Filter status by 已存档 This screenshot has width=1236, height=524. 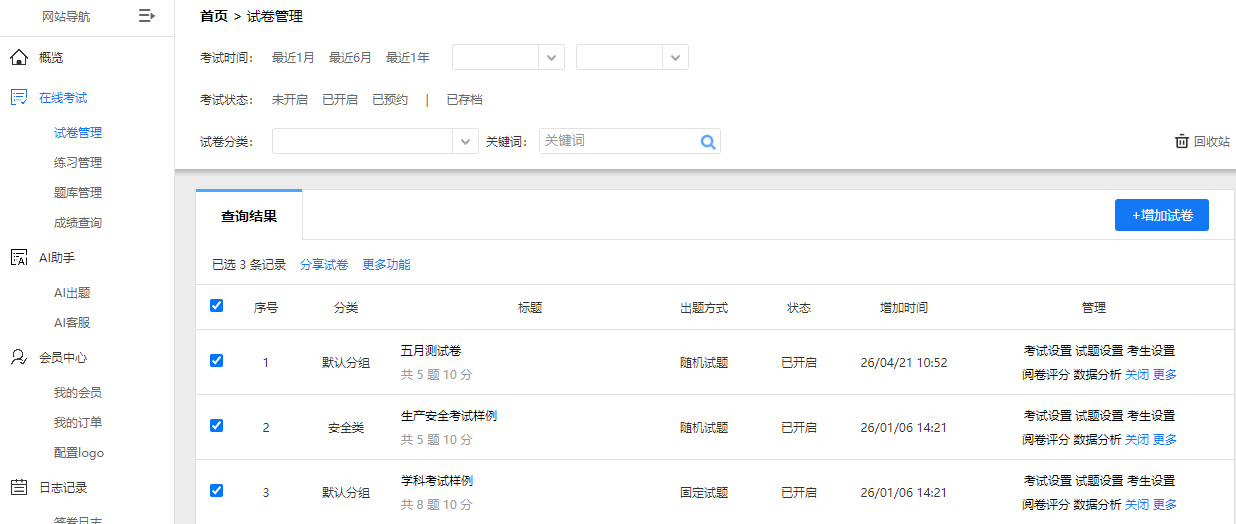pos(464,100)
